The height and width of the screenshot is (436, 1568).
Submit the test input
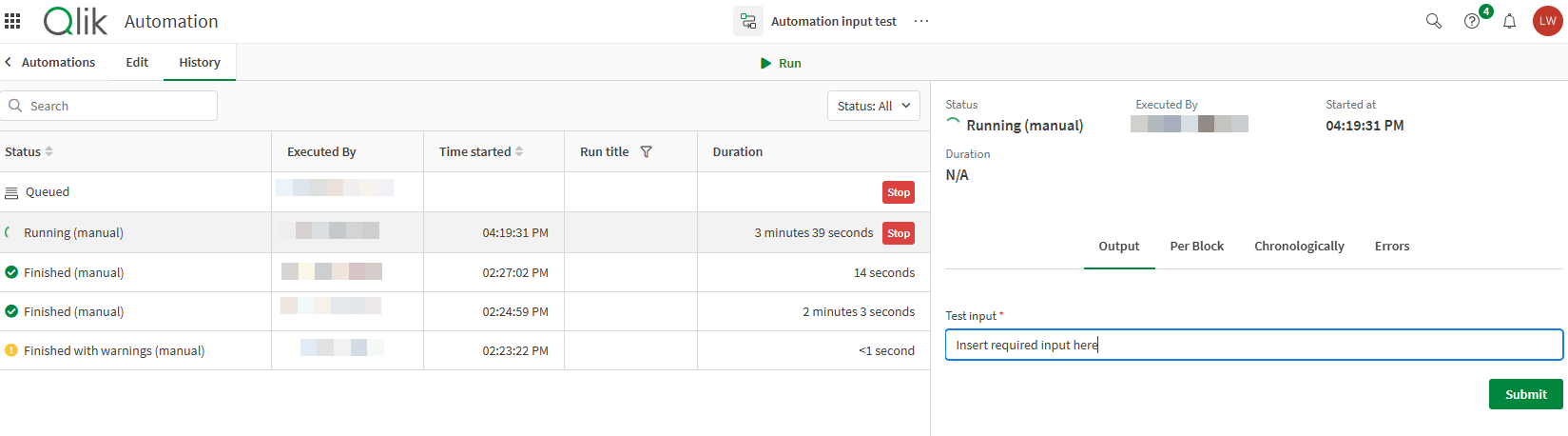(1526, 394)
